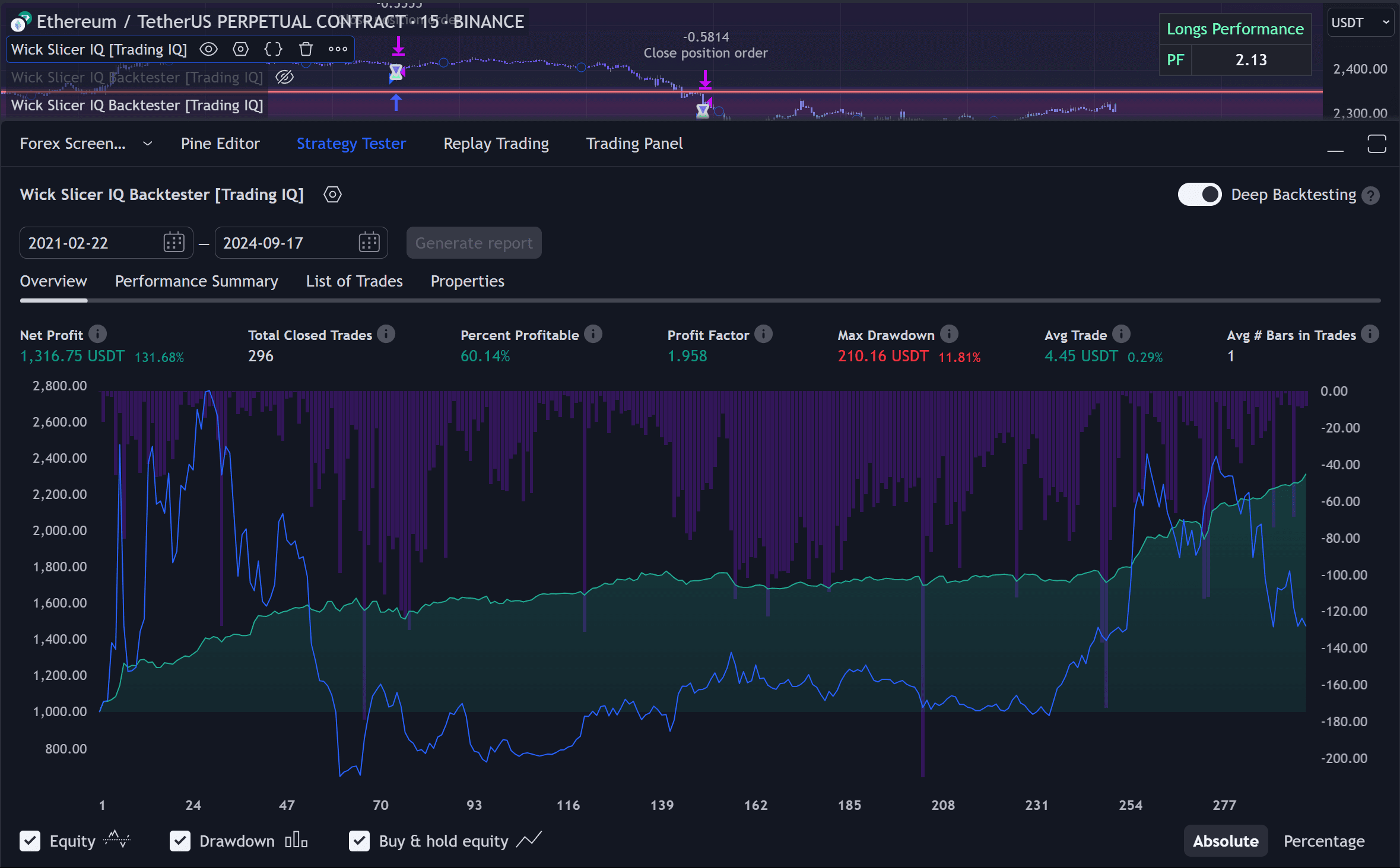Screen dimensions: 1400x868
Task: Open settings of Wick Slicer IQ indicator
Action: 240,49
